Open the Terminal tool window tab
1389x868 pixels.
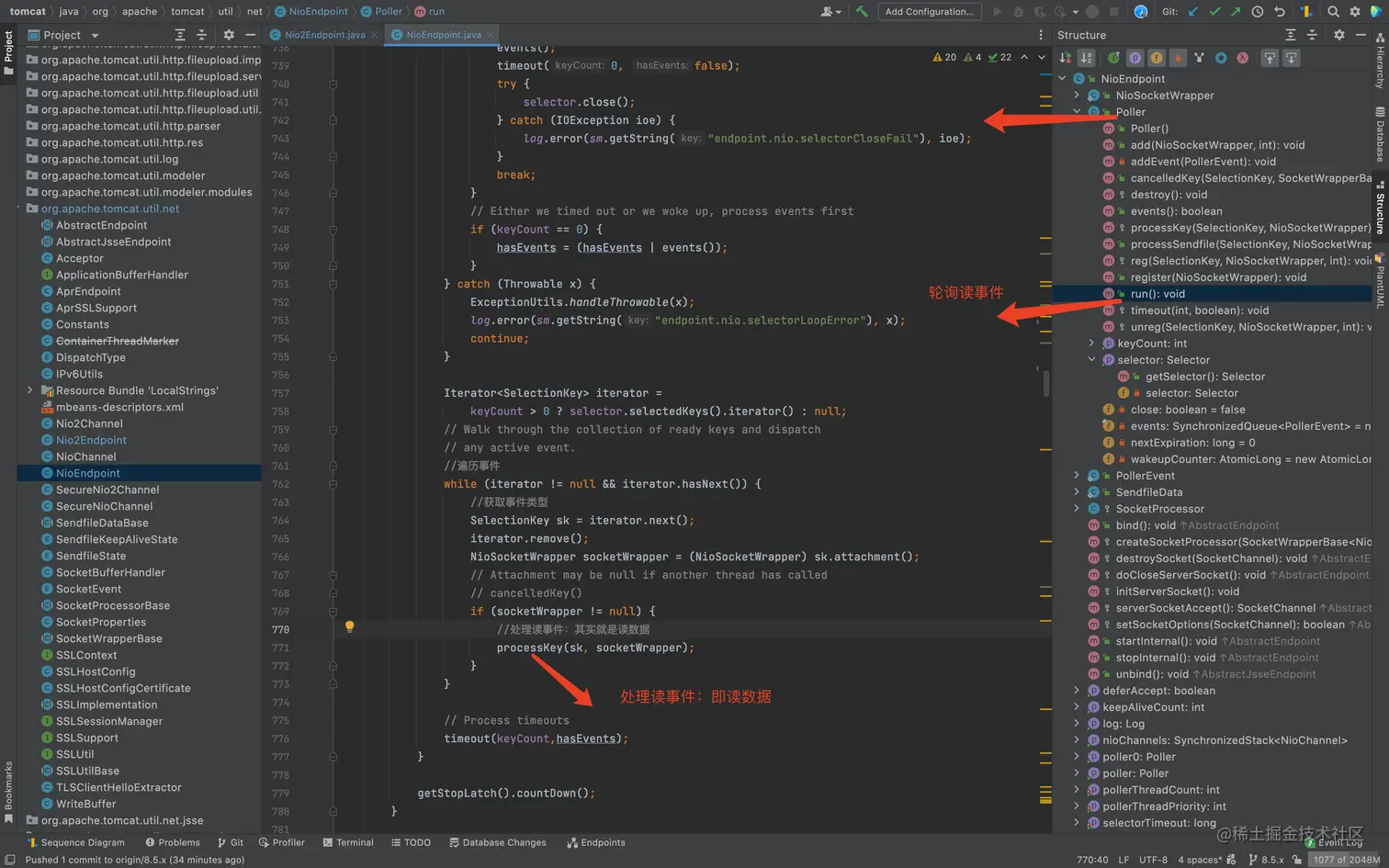point(348,842)
